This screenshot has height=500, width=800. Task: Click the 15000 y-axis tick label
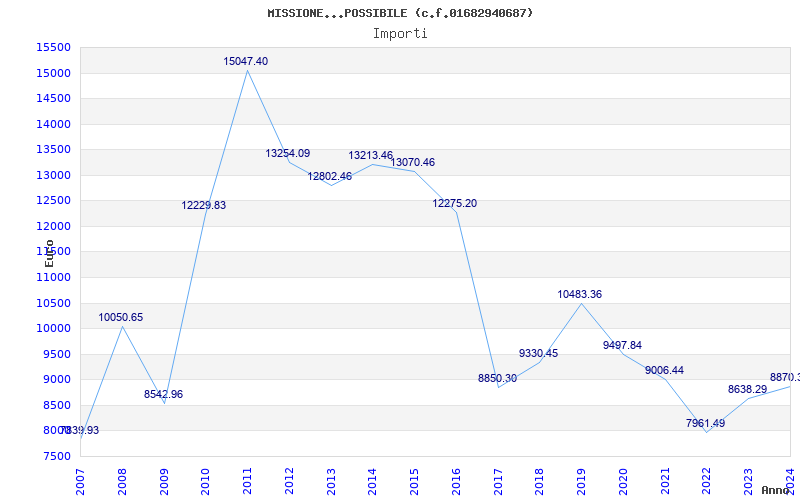coord(54,73)
